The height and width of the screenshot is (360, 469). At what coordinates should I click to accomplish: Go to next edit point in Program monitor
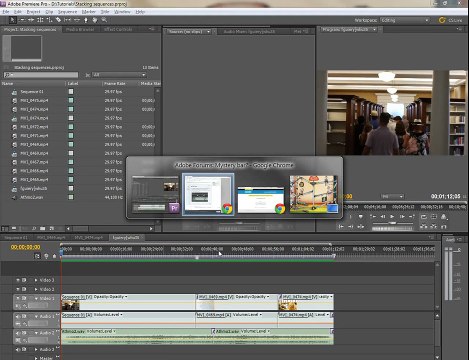(412, 217)
